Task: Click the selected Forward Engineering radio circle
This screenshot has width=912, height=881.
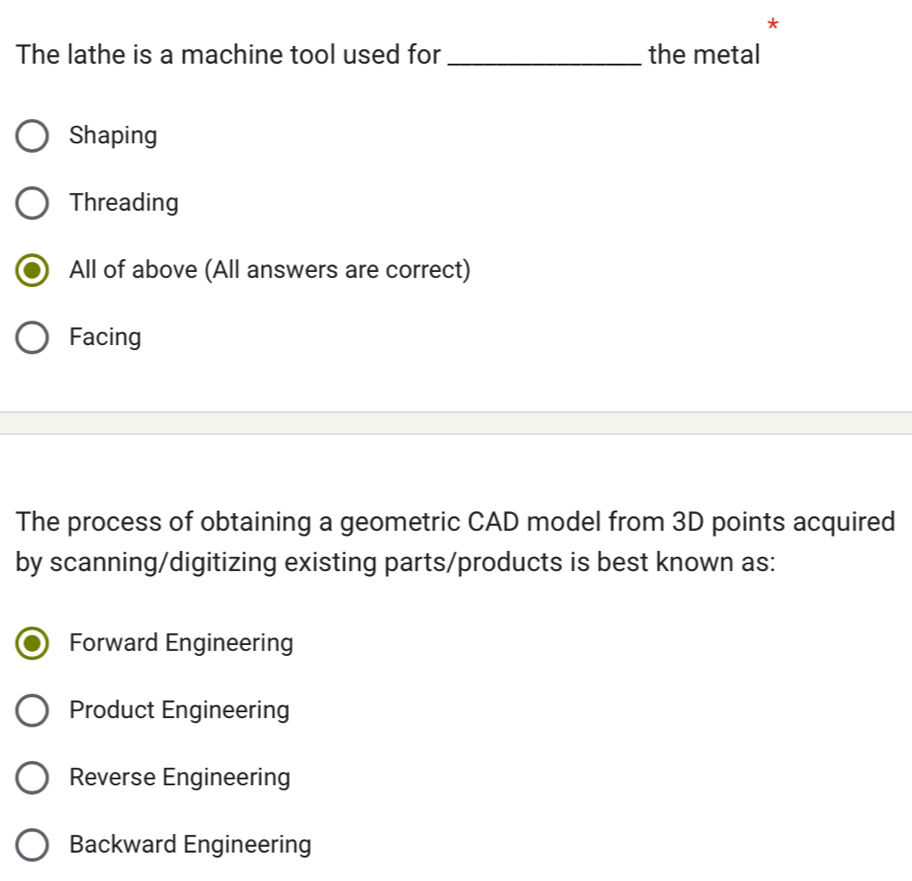Action: click(x=33, y=643)
